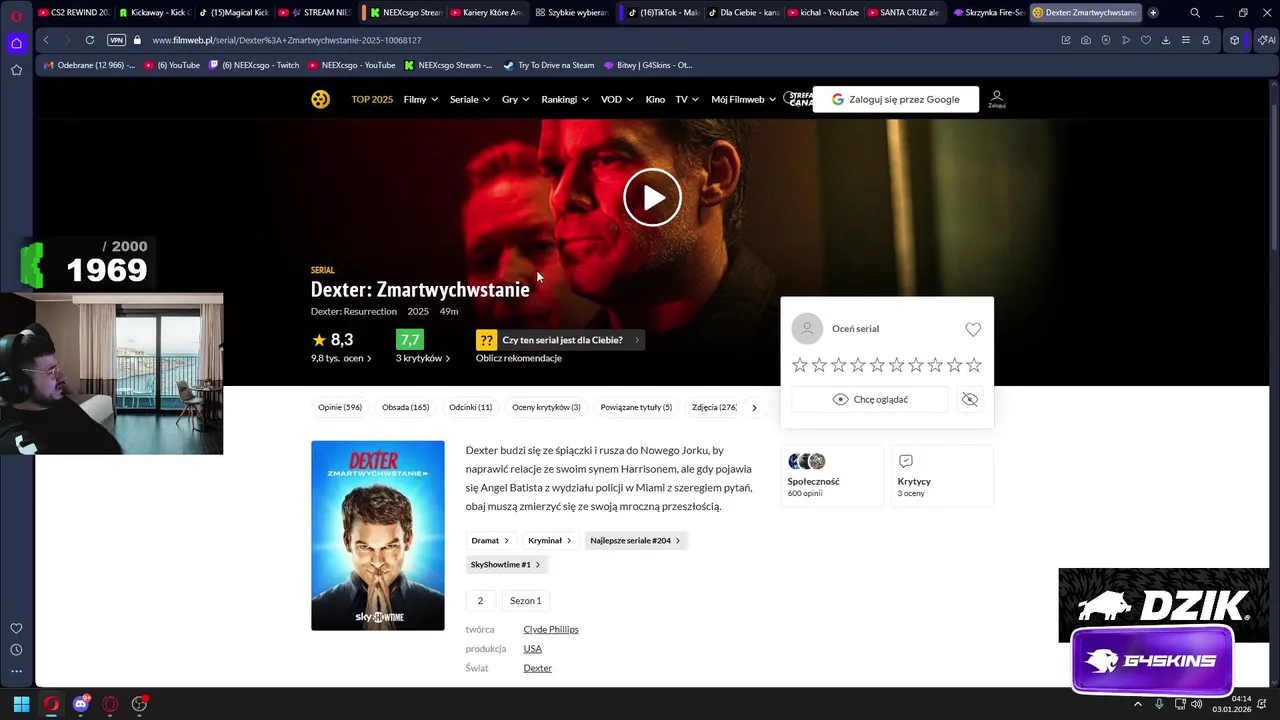Expand the Gry menu dropdown
1280x720 pixels.
tap(516, 99)
